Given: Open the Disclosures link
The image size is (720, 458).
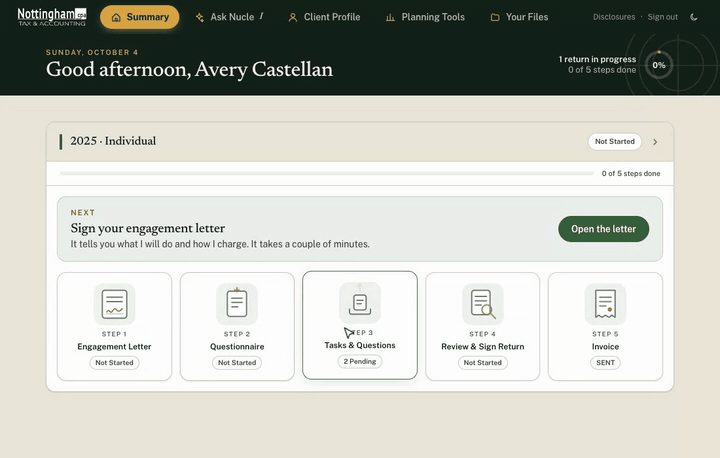Looking at the screenshot, I should coord(614,17).
